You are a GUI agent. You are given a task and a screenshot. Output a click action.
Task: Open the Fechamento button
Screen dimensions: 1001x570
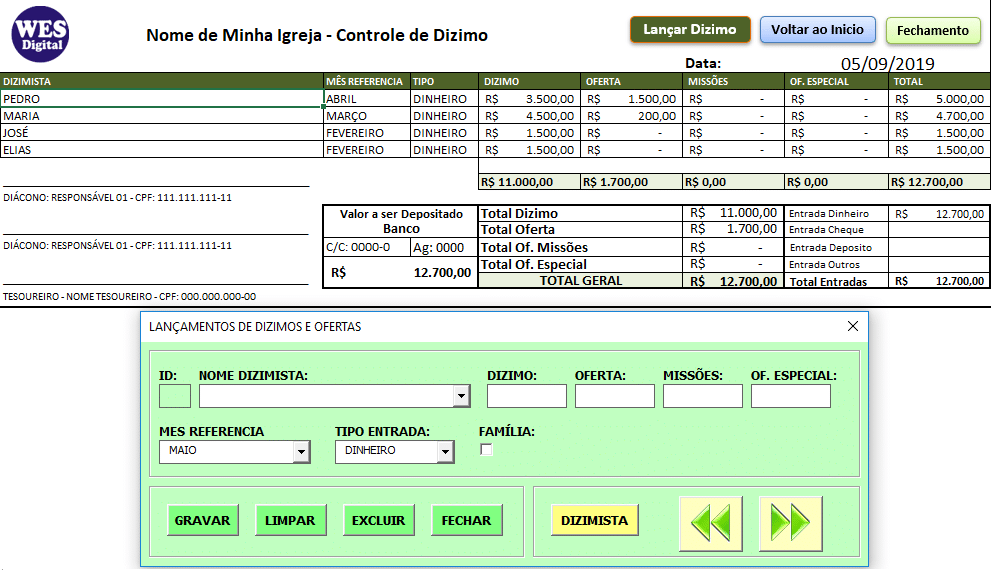[x=933, y=30]
